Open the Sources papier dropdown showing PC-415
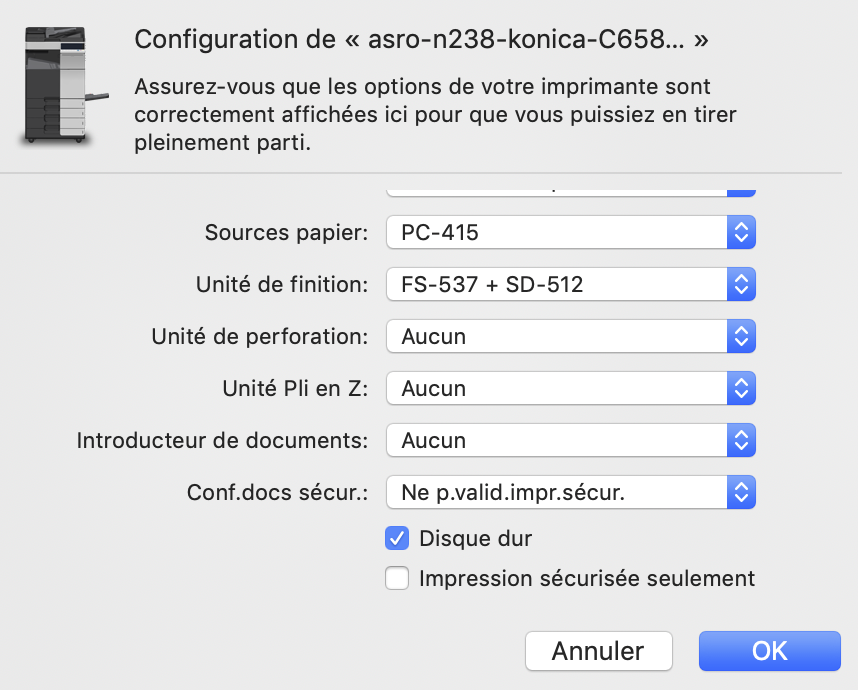 571,232
